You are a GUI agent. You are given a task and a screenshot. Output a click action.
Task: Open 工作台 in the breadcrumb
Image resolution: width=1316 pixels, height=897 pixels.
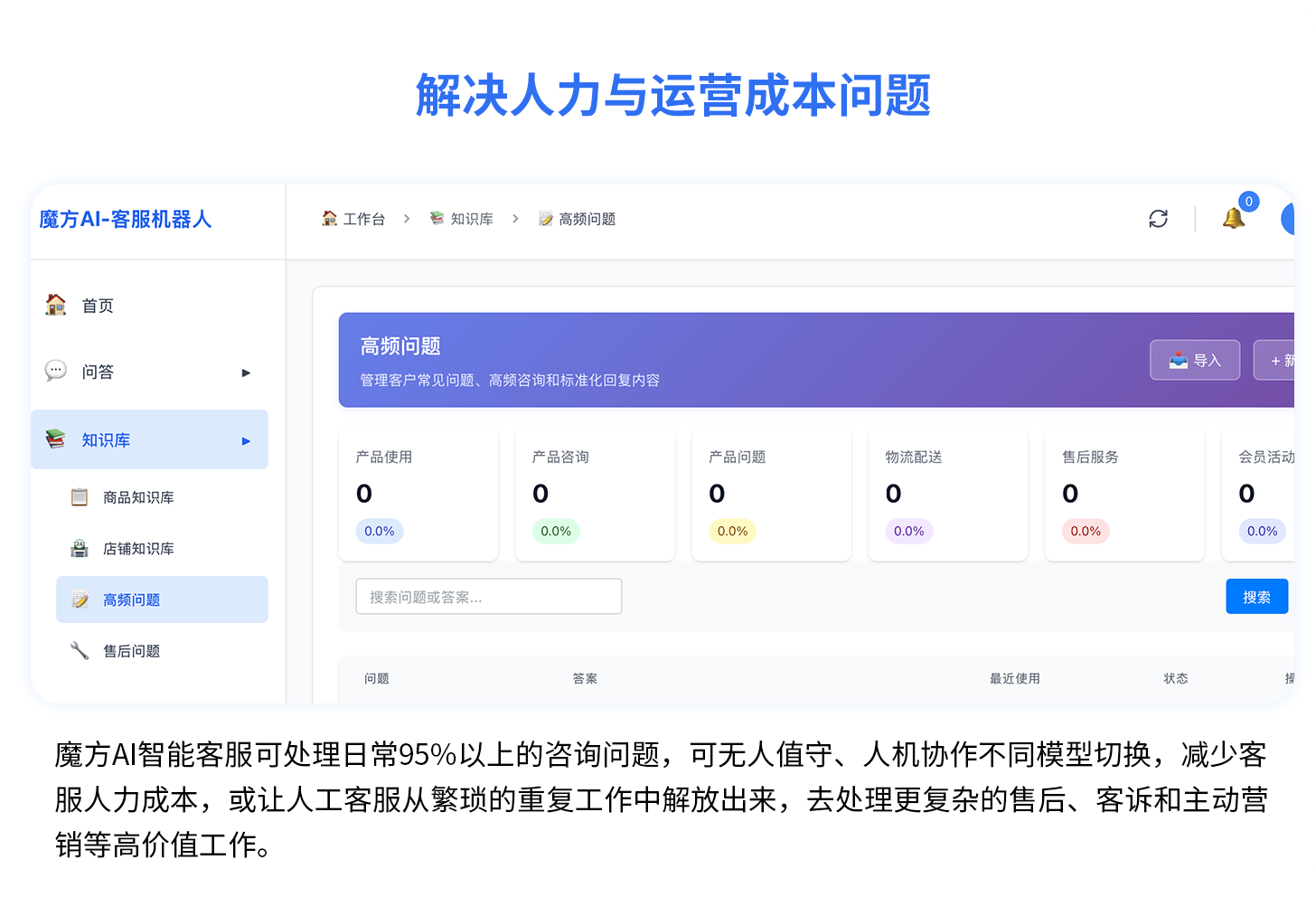point(353,219)
